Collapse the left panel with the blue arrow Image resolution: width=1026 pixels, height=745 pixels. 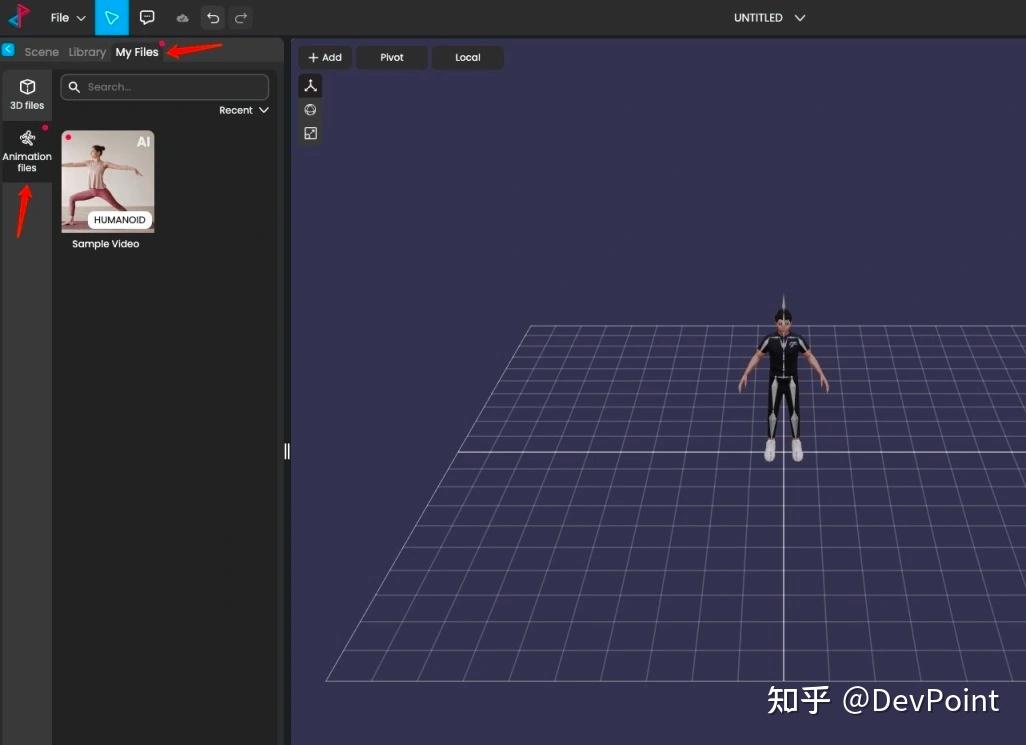[x=9, y=49]
